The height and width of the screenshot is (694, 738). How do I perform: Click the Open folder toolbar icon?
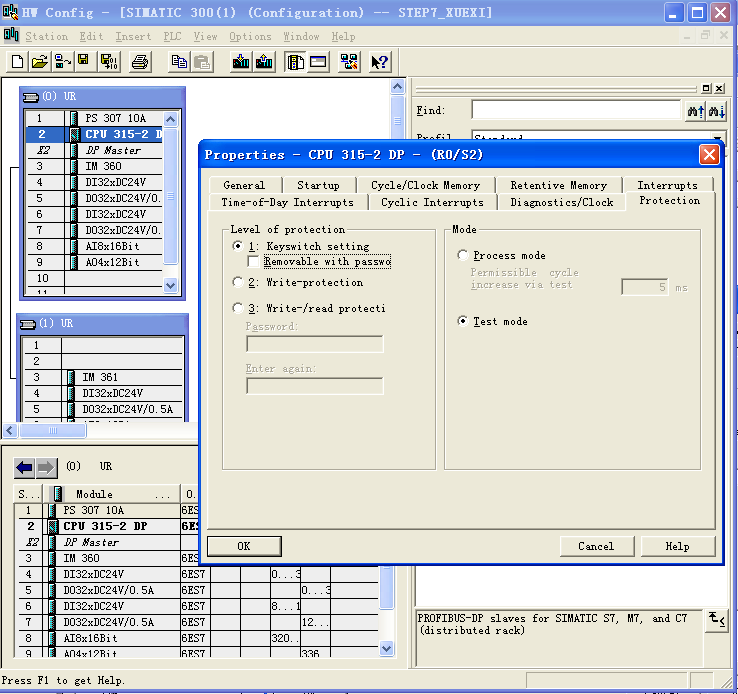point(40,62)
